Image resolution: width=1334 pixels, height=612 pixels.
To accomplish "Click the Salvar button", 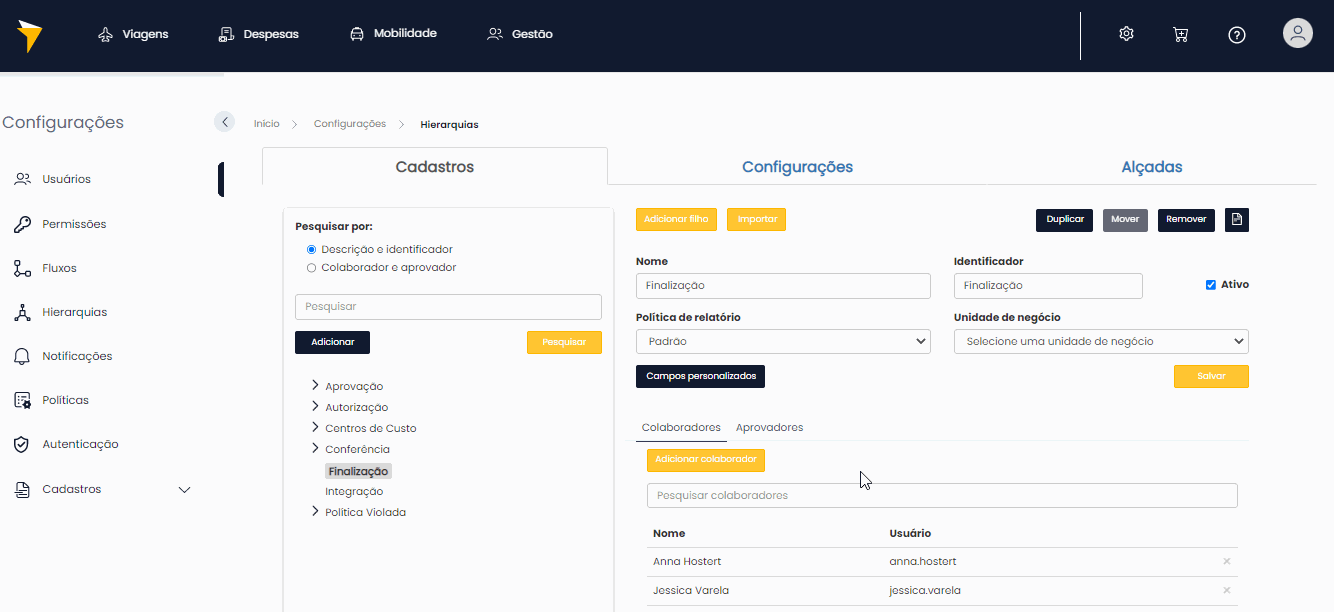I will point(1211,376).
